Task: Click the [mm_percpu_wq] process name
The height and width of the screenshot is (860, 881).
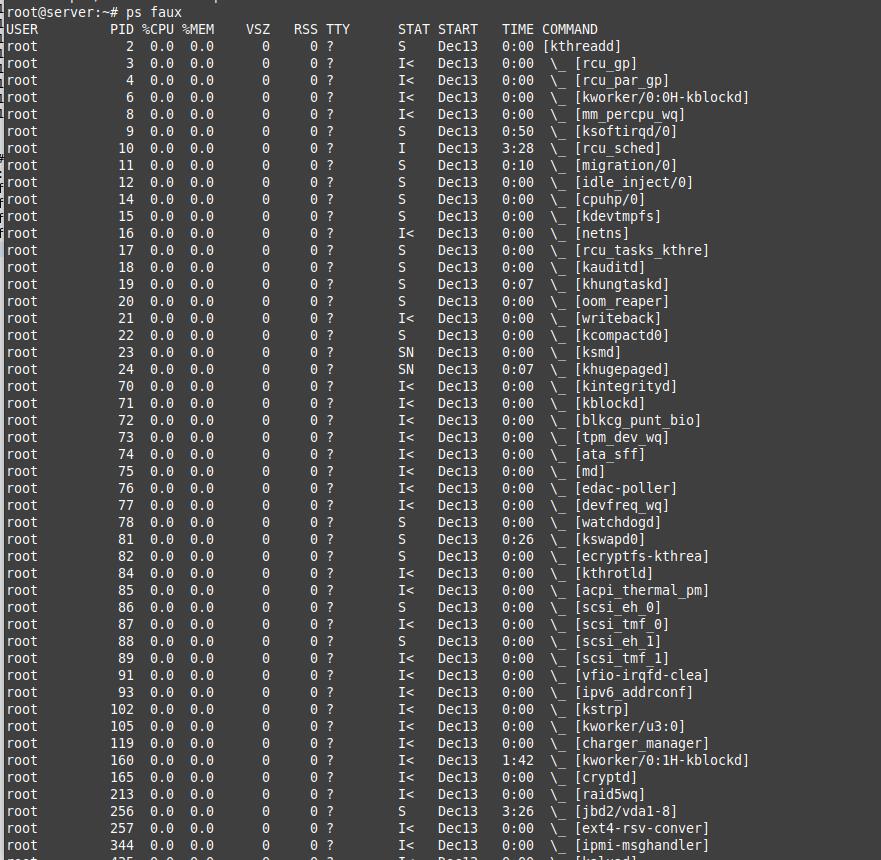Action: 629,114
